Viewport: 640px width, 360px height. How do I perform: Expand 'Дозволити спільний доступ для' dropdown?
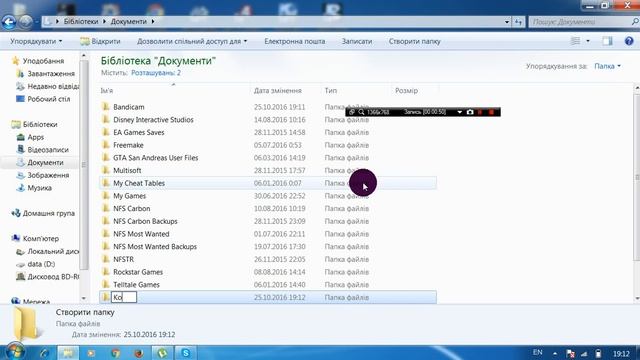click(192, 41)
